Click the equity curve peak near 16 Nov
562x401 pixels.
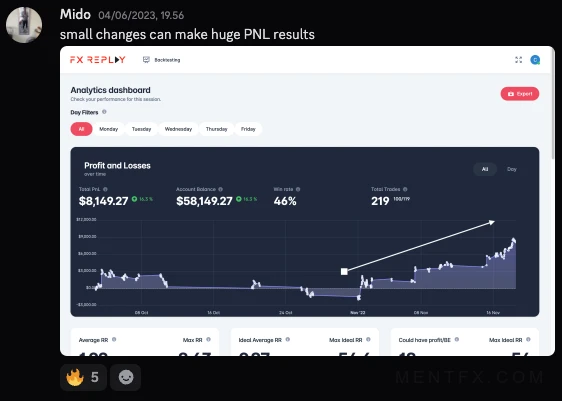click(514, 240)
